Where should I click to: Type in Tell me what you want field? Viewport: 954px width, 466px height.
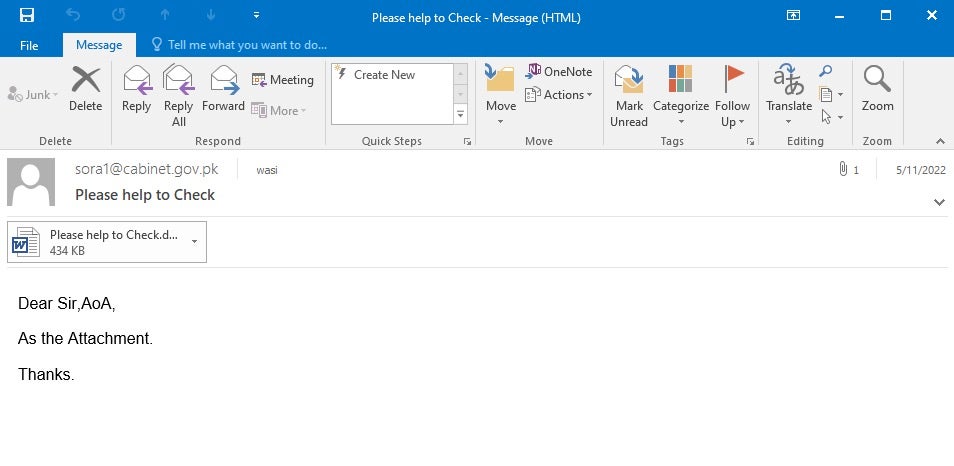pyautogui.click(x=247, y=45)
